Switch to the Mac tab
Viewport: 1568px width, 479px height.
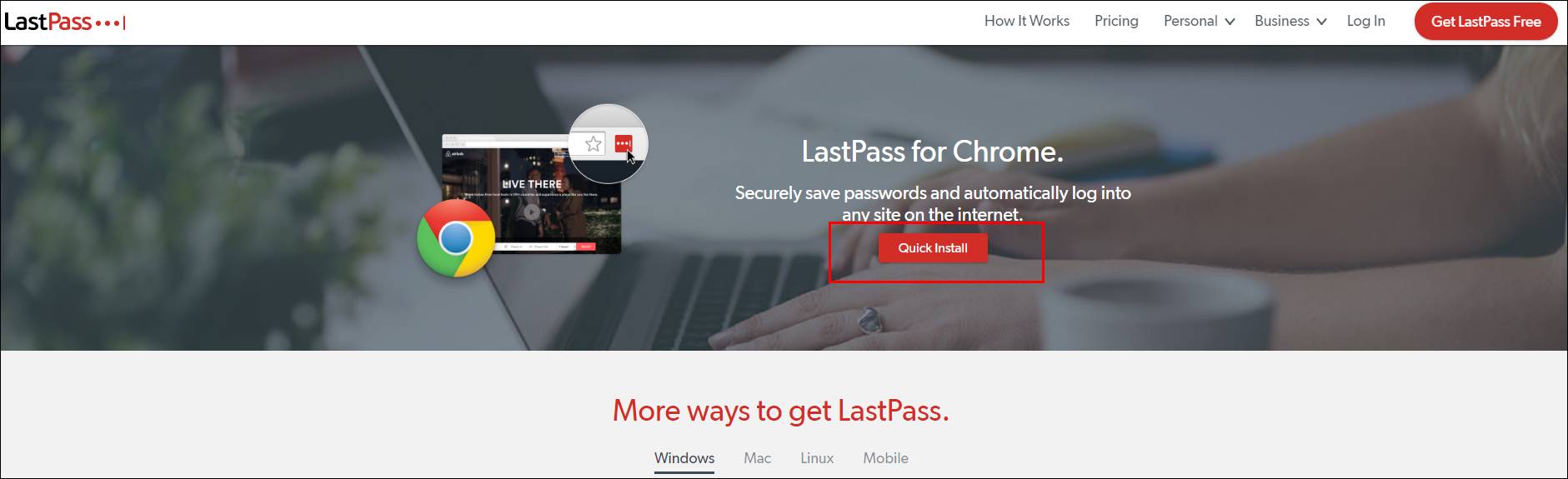(x=757, y=458)
